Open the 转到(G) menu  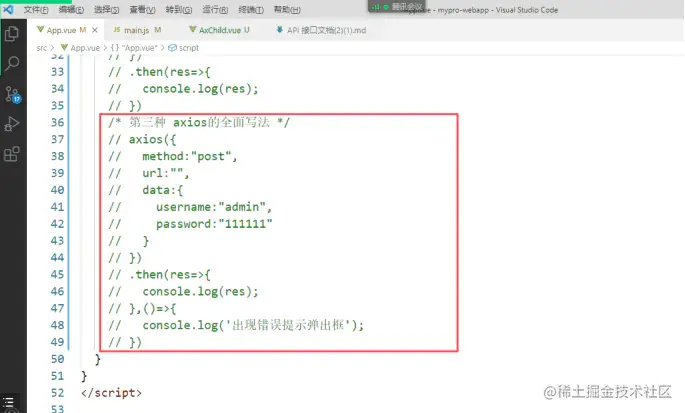[x=179, y=10]
